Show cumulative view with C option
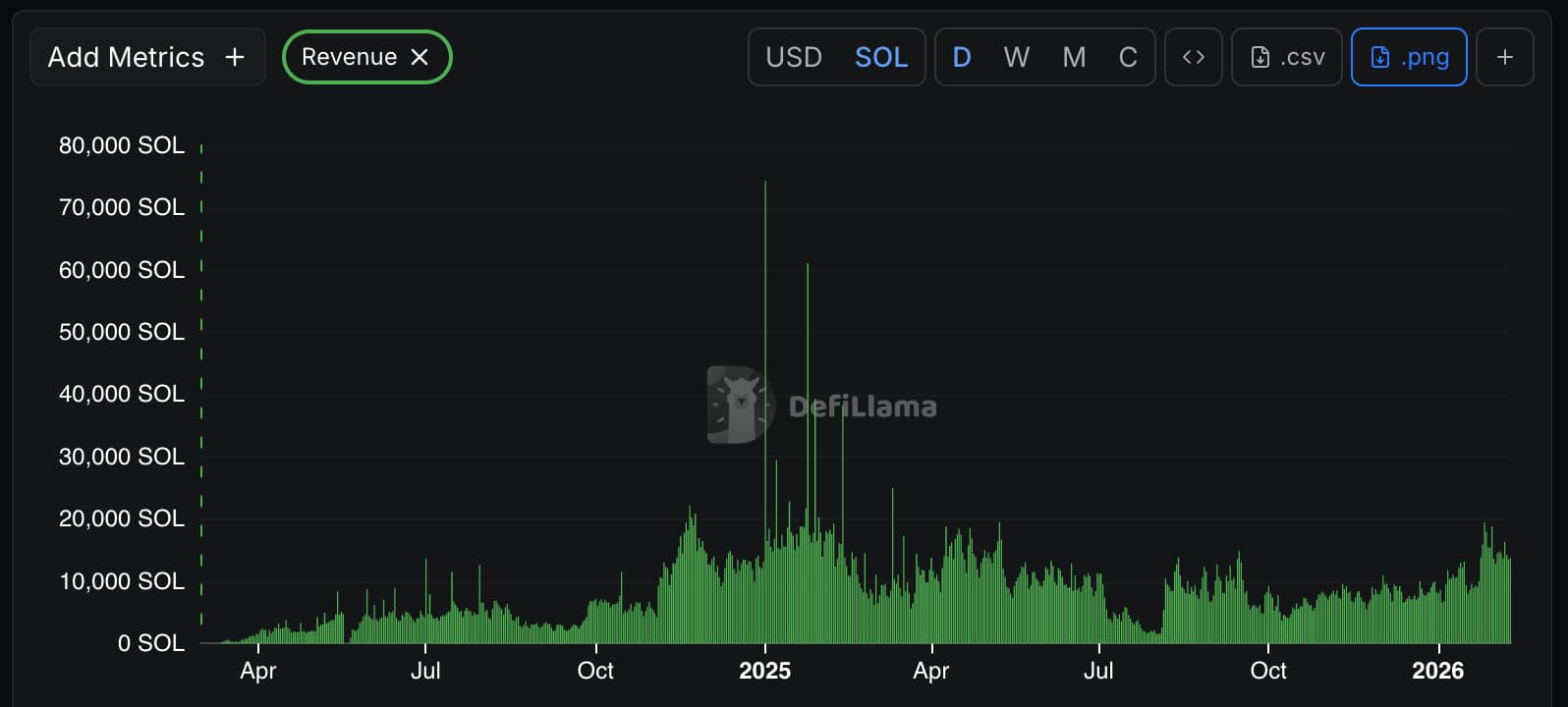Image resolution: width=1568 pixels, height=707 pixels. 1128,57
